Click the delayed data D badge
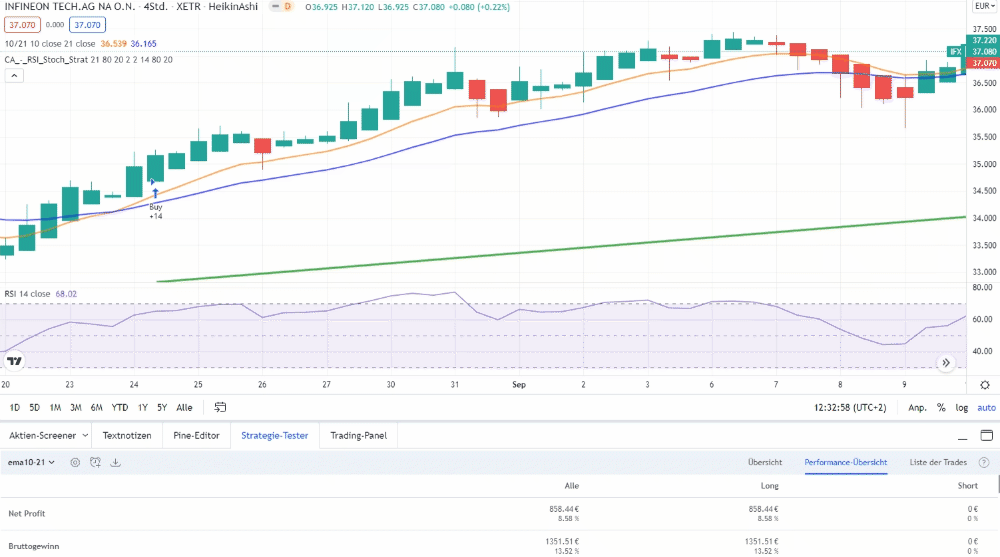The width and height of the screenshot is (1000, 557). point(288,6)
